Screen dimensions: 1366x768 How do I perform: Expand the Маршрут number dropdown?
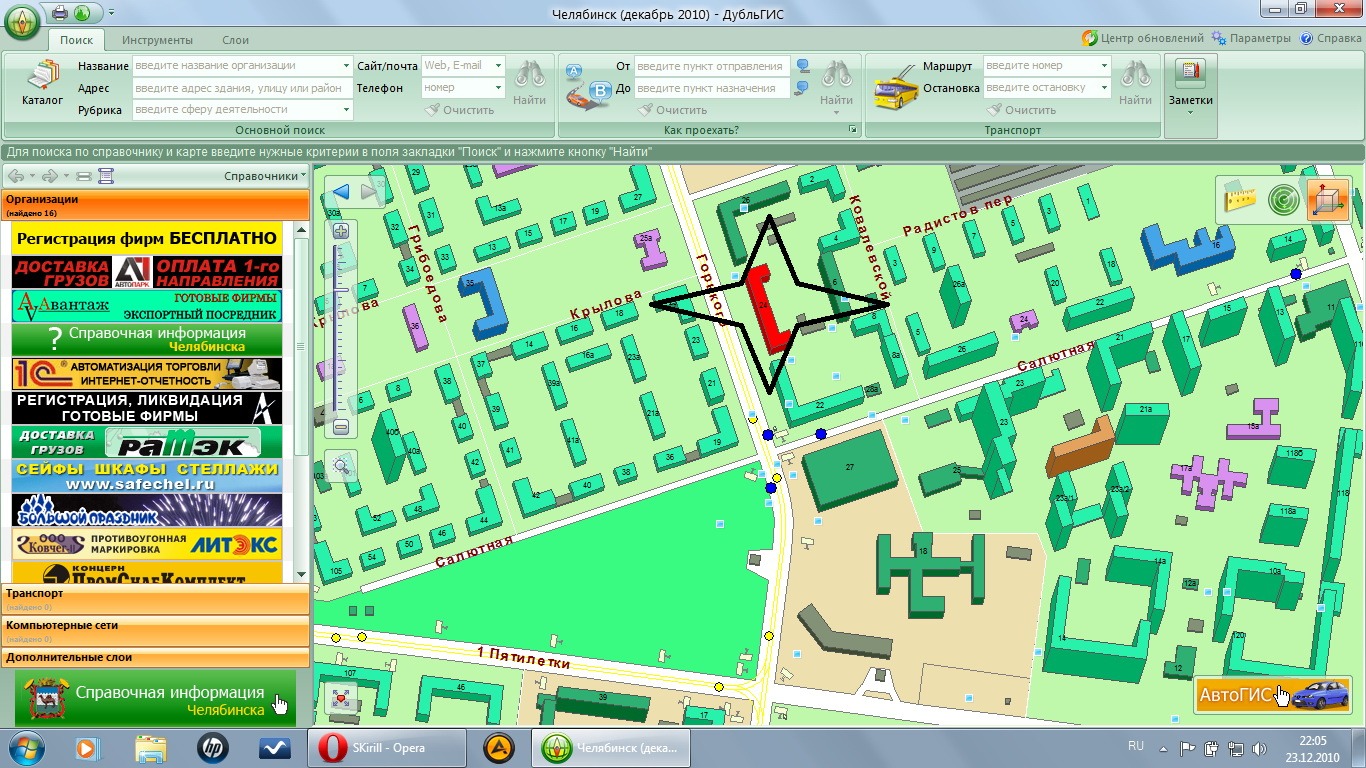tap(1104, 66)
